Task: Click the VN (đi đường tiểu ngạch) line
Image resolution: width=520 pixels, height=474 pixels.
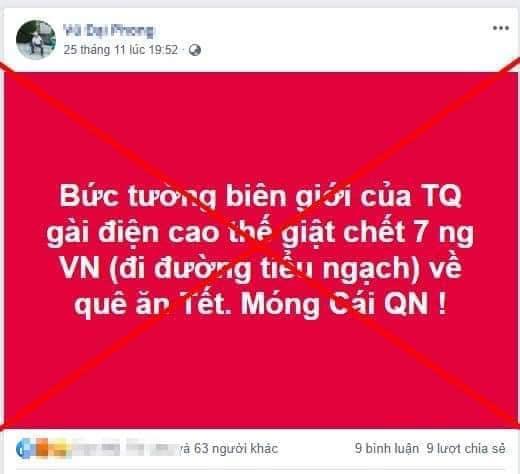Action: (x=260, y=269)
